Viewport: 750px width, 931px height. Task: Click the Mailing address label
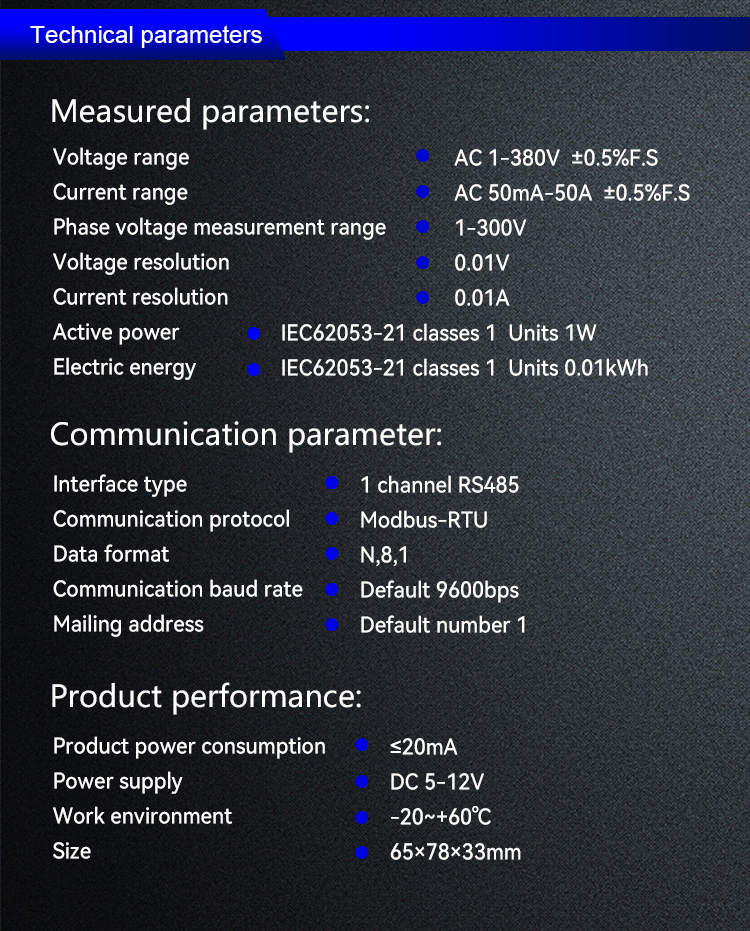point(128,625)
